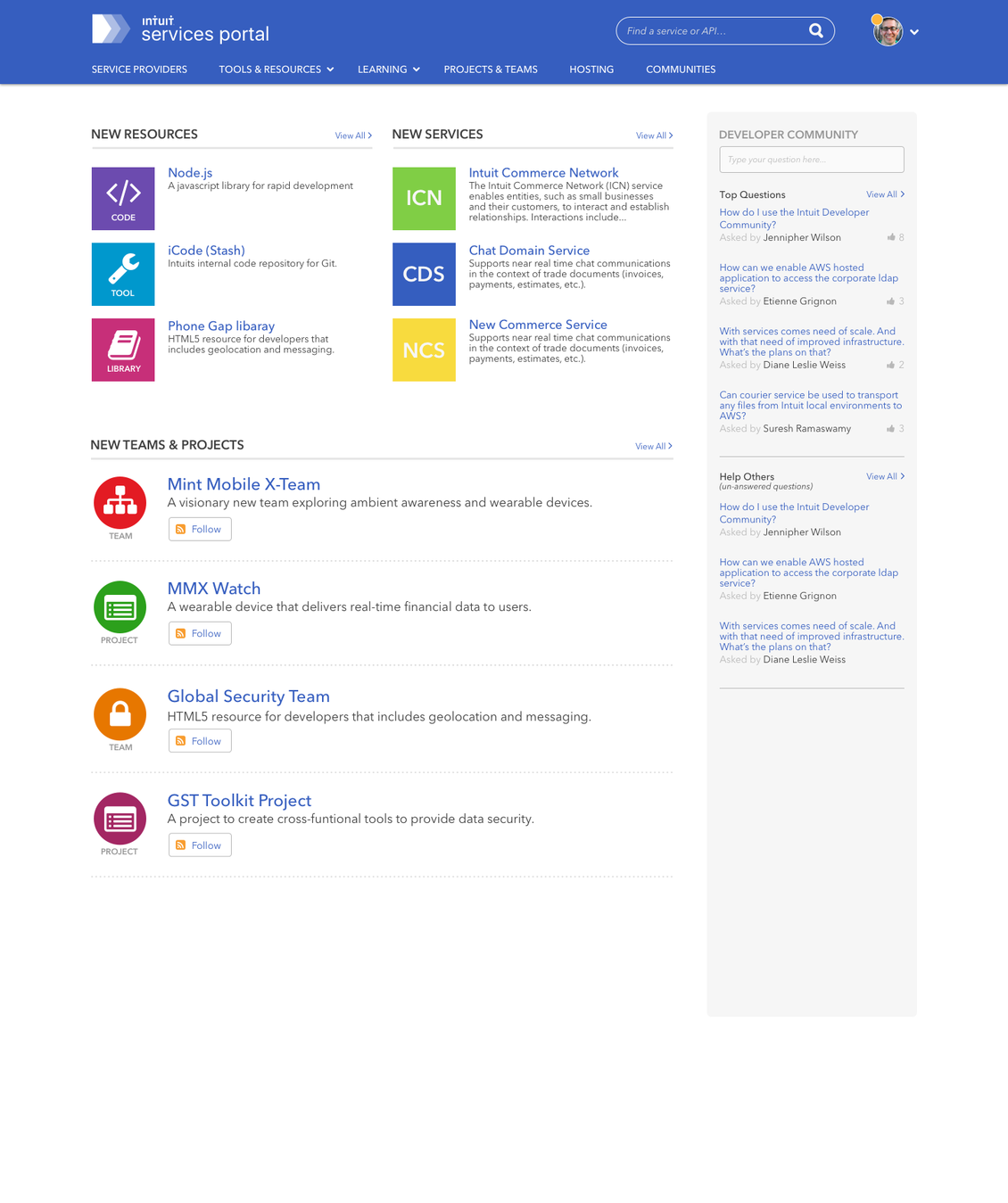Follow the MMX Watch project
This screenshot has height=1203, width=1008.
point(200,633)
